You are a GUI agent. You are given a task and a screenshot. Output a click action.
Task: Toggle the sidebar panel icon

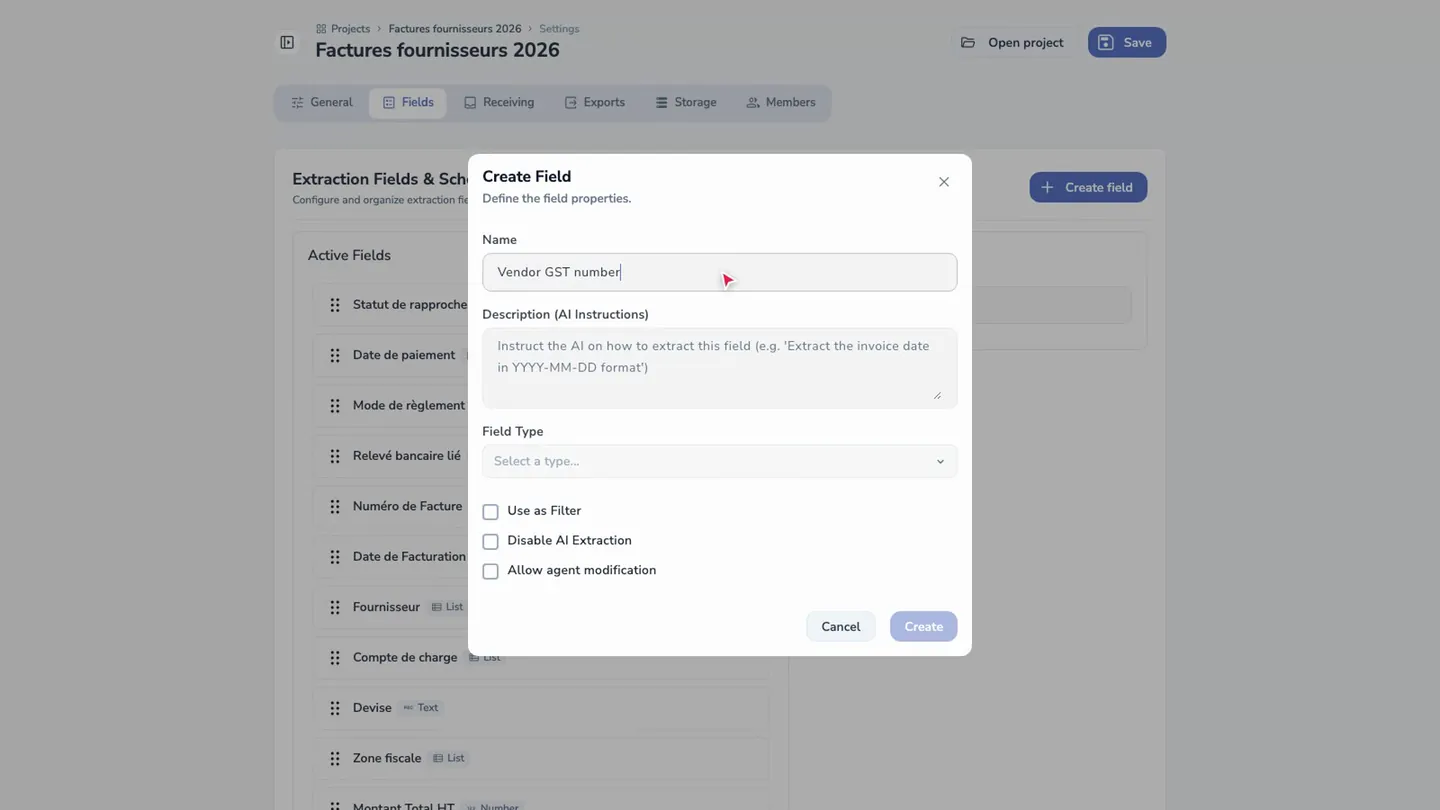[287, 42]
